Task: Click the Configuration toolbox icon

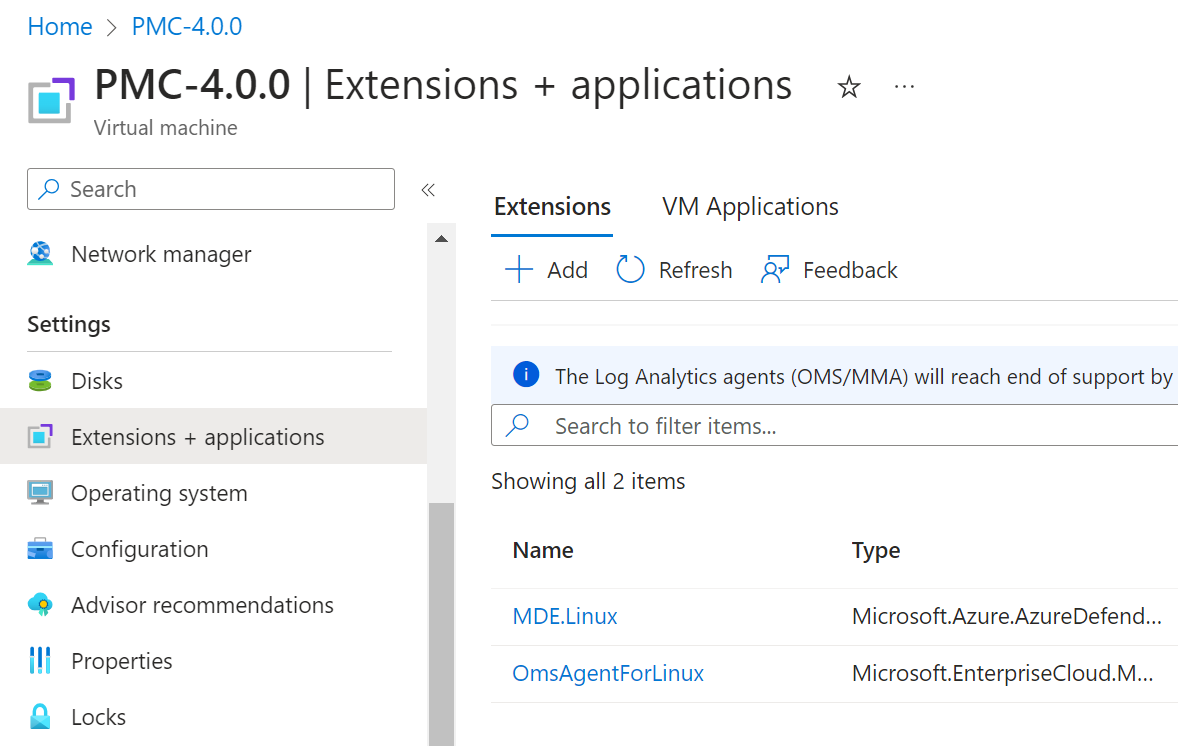Action: click(40, 549)
